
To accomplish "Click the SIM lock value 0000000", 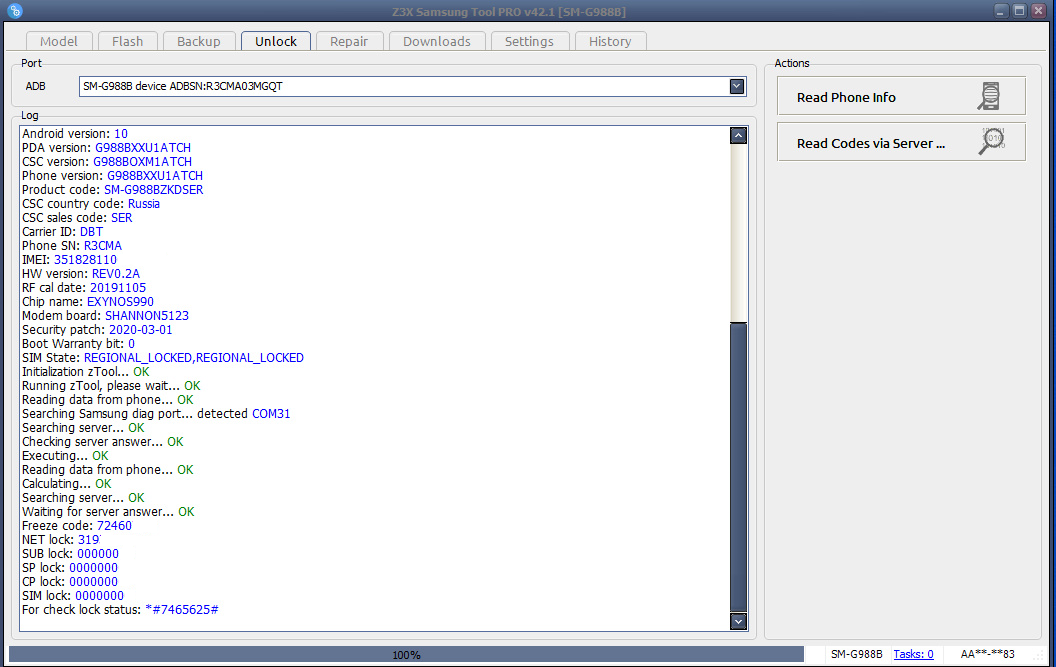I will tap(100, 596).
